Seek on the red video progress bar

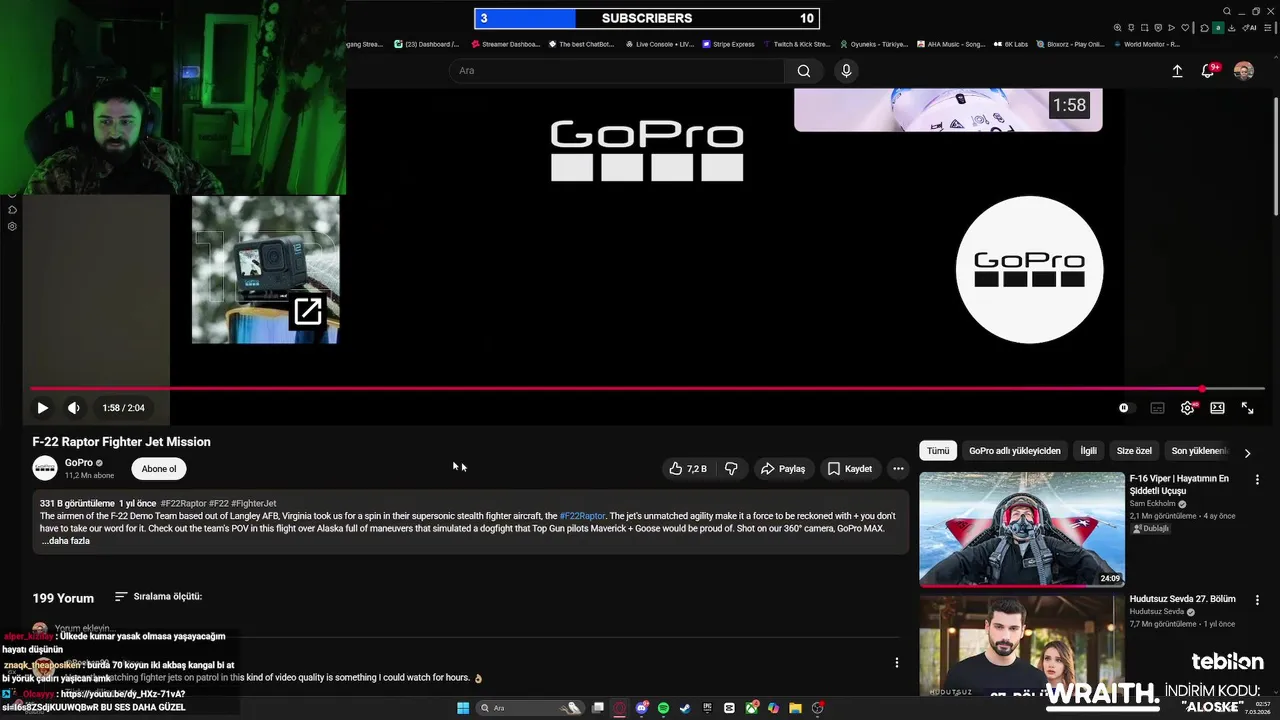click(x=647, y=388)
